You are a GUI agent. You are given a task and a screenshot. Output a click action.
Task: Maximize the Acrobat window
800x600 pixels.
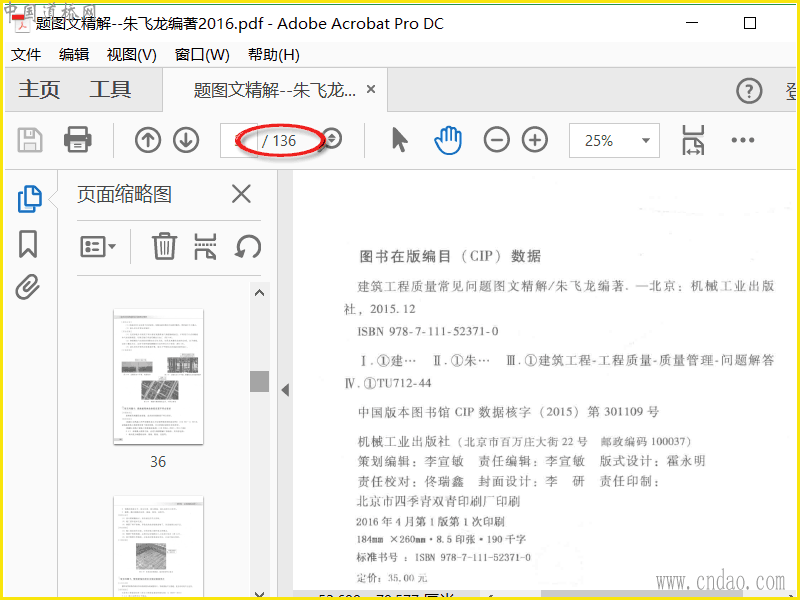[749, 23]
